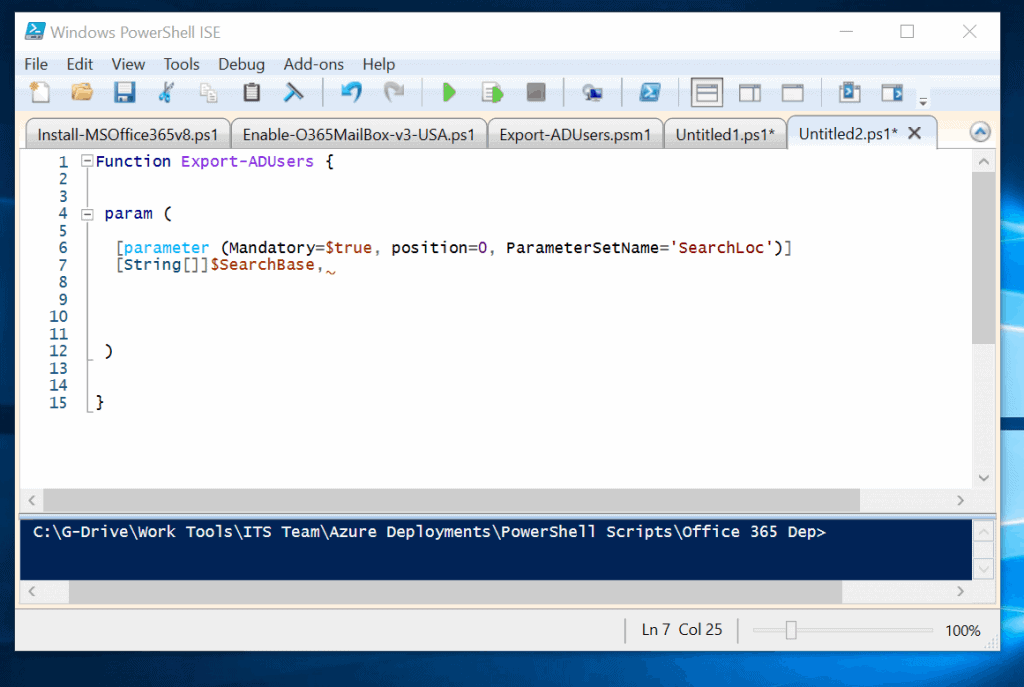This screenshot has width=1024, height=687.
Task: Click script pane scroll down arrow
Action: [x=984, y=478]
